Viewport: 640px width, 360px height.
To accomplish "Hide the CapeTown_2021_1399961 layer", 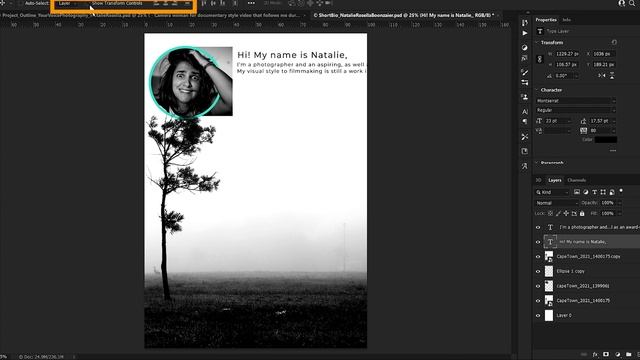I will [x=538, y=286].
